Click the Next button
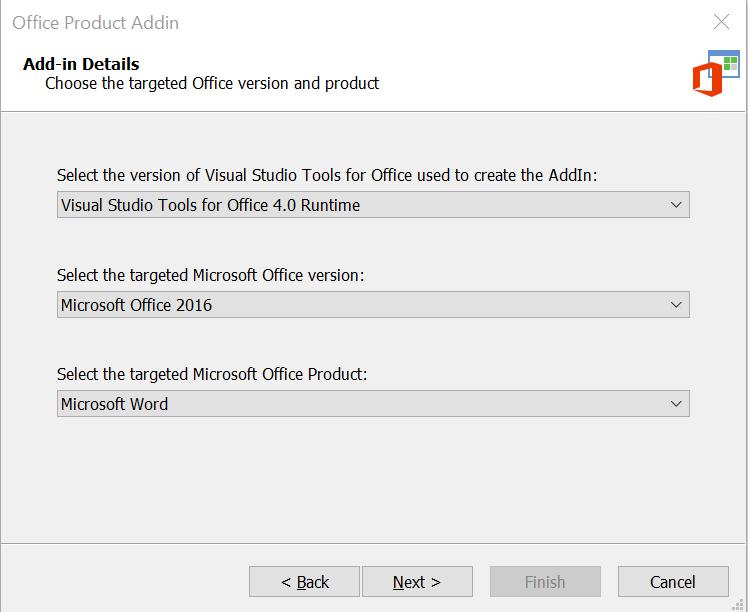Viewport: 748px width, 612px height. 417,581
